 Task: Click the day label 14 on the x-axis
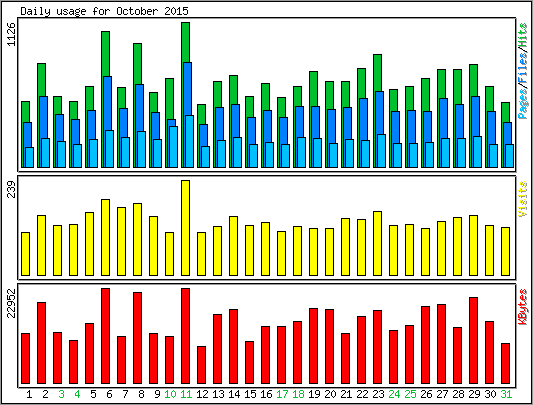click(x=234, y=394)
